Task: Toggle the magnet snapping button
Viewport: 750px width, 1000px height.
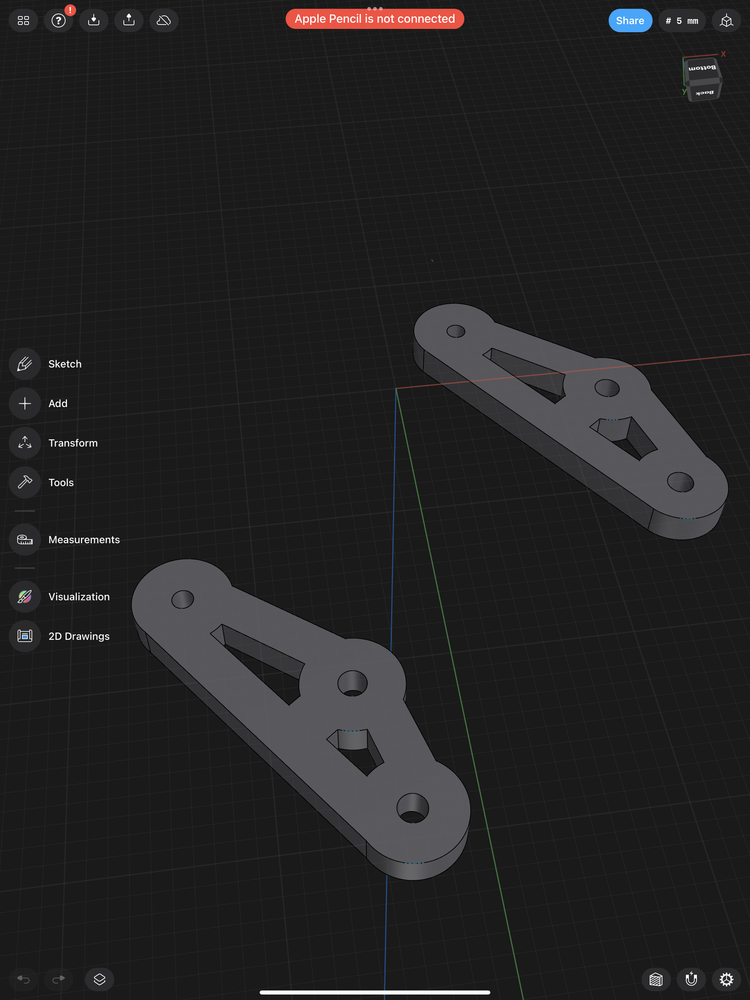Action: (x=691, y=980)
